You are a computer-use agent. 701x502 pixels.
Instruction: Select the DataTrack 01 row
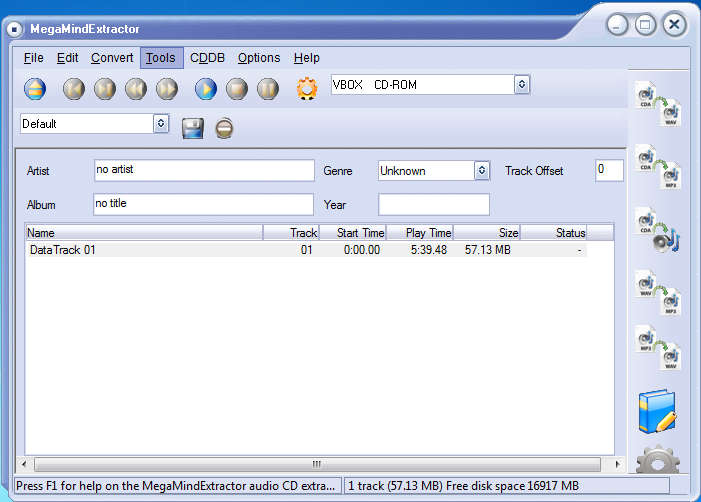click(306, 249)
